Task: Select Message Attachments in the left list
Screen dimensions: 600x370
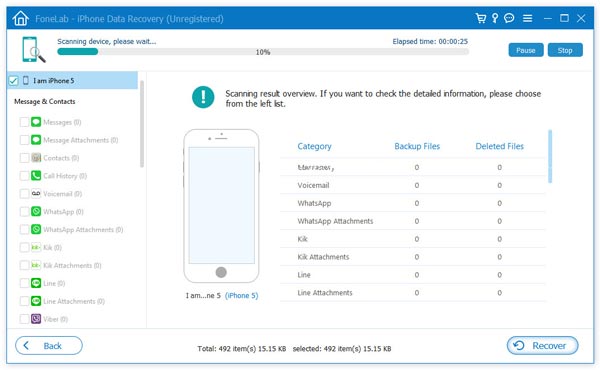Action: (80, 140)
